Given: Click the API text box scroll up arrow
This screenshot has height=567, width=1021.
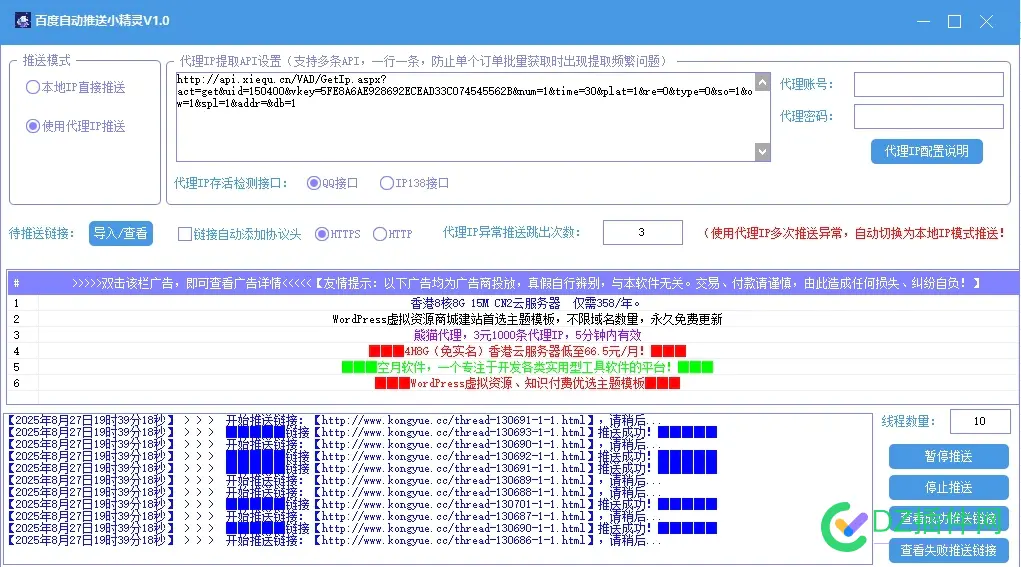Looking at the screenshot, I should point(762,82).
